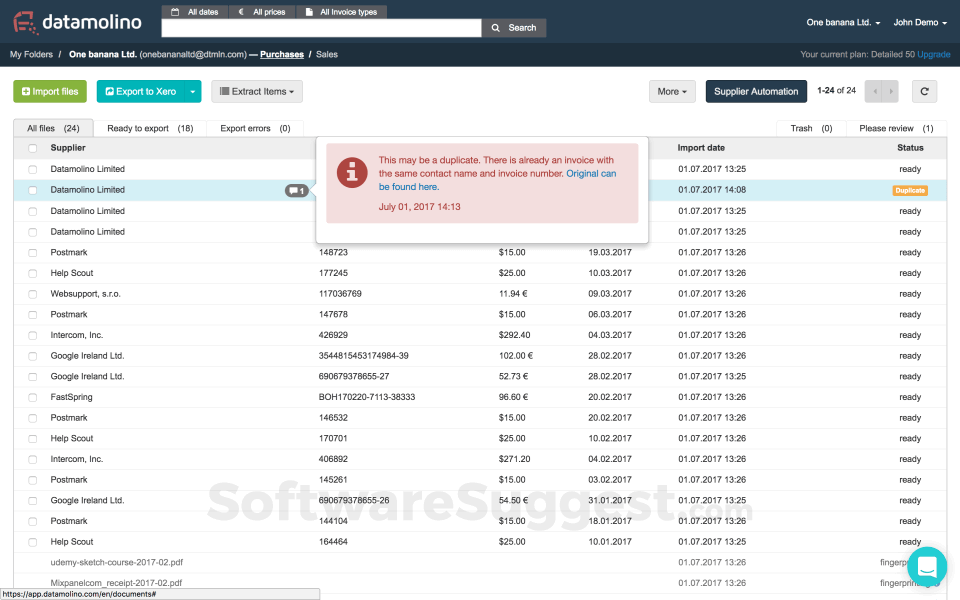The width and height of the screenshot is (960, 600).
Task: Expand the Export to Xero arrow dropdown
Action: tap(193, 91)
